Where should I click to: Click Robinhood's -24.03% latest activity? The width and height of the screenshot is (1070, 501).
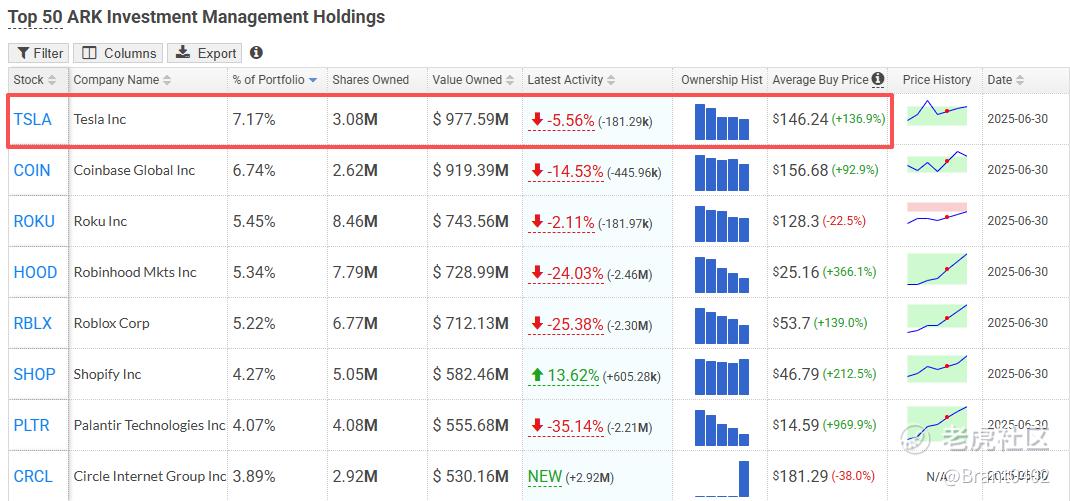click(566, 273)
